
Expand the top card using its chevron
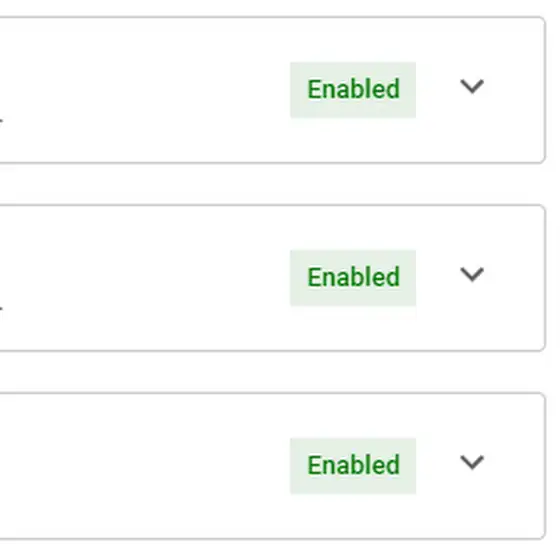pyautogui.click(x=472, y=87)
